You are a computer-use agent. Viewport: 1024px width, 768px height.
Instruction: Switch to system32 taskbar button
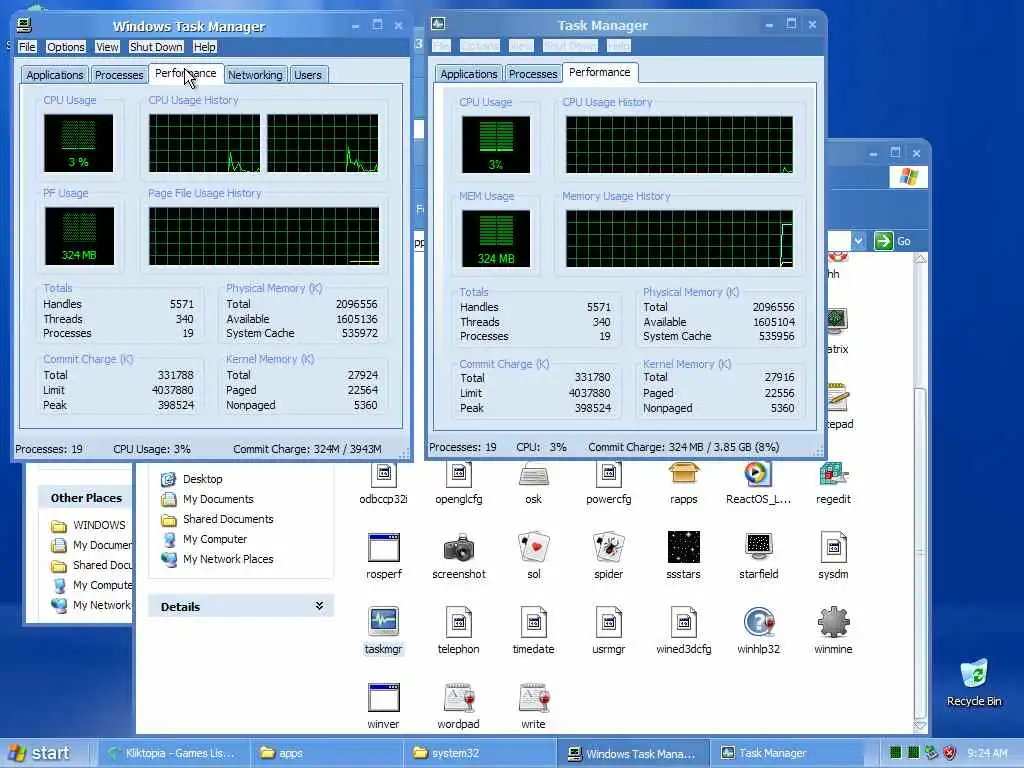click(479, 753)
